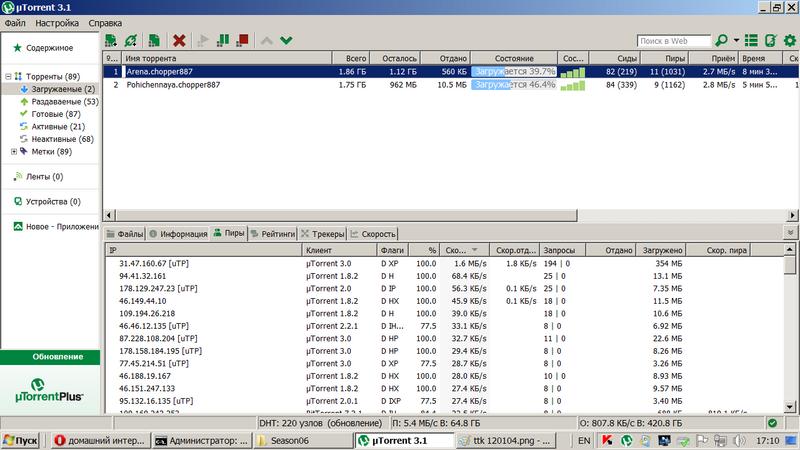Screen dimensions: 800x450
Task: Switch to the Скорость tab
Action: point(373,234)
